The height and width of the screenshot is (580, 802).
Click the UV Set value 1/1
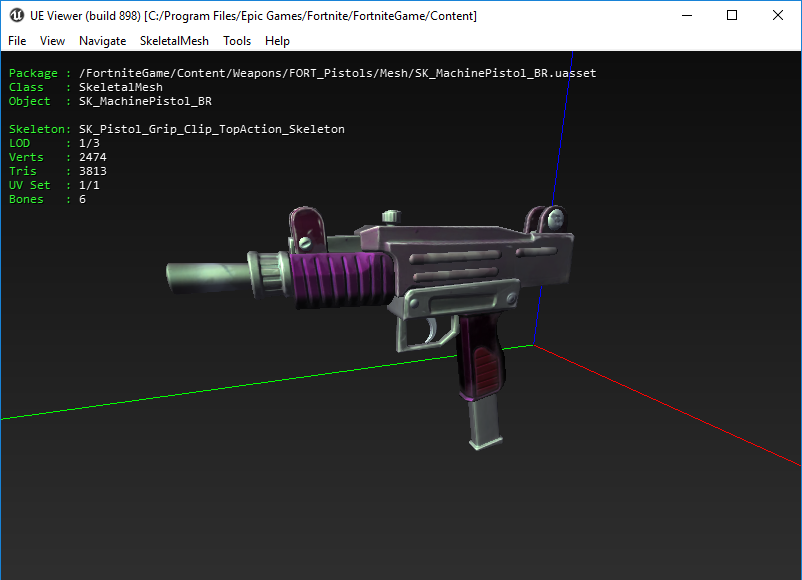tap(90, 185)
